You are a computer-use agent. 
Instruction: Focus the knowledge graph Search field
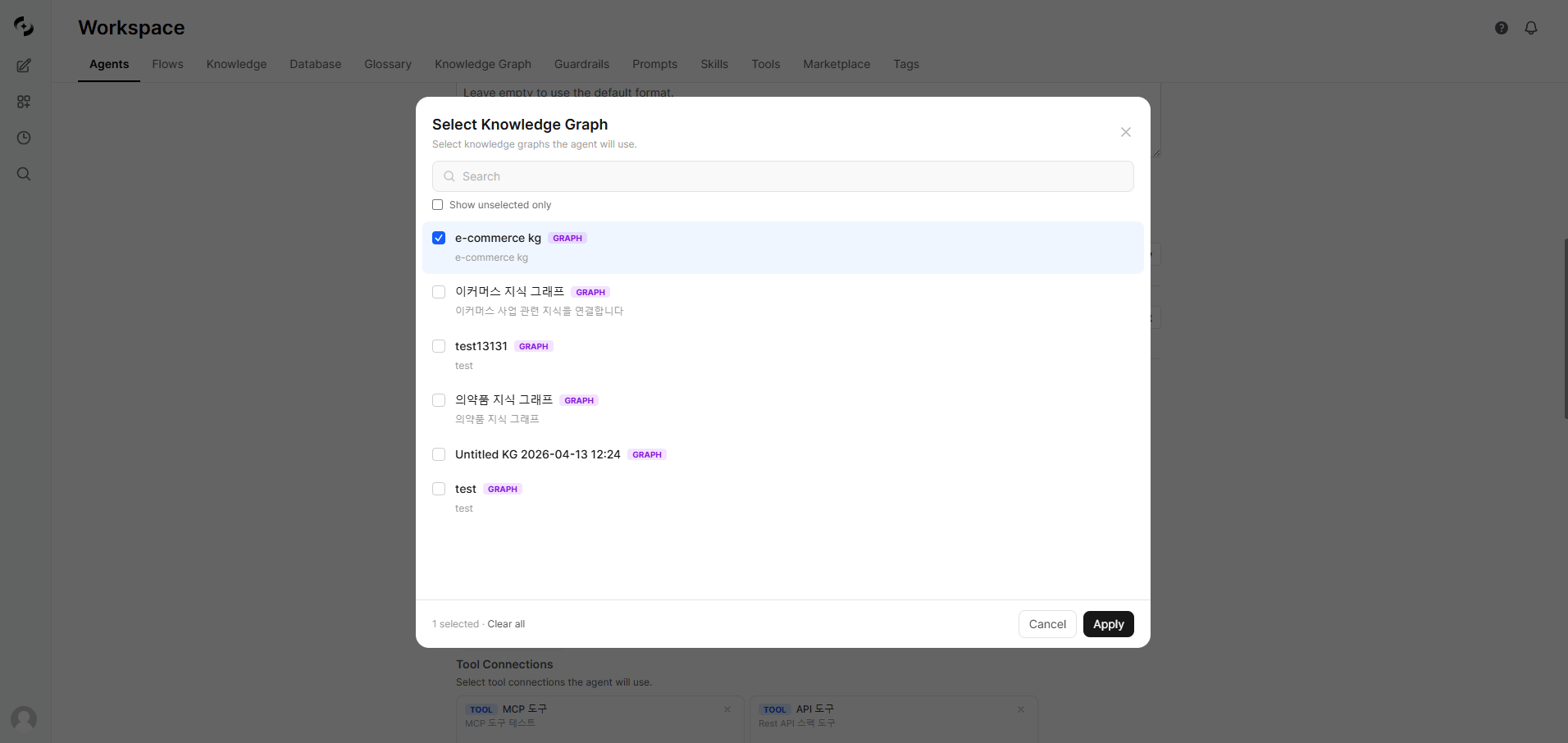[783, 176]
